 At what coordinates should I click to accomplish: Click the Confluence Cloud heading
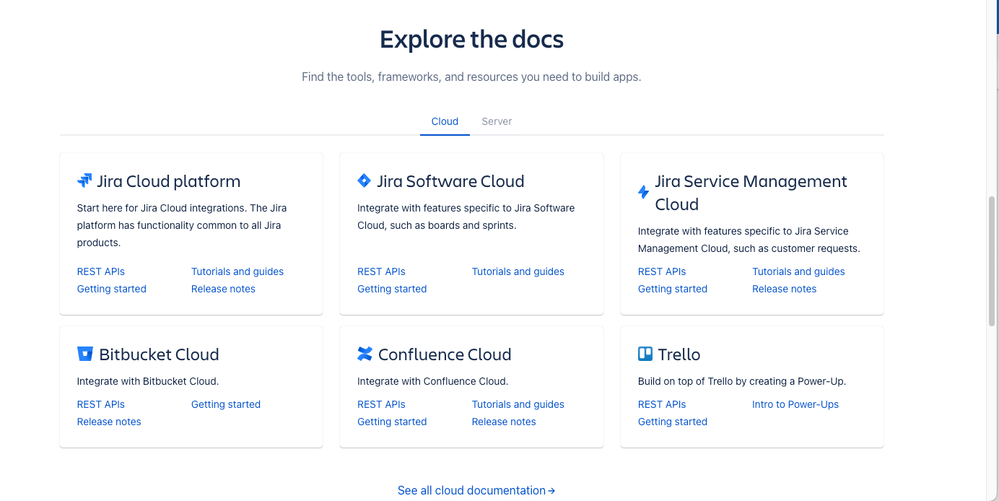445,354
